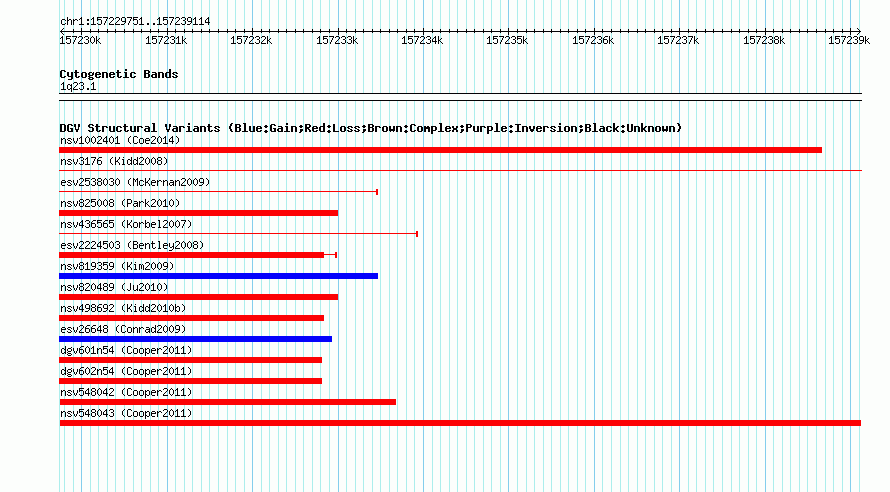Select esv26648 (Conrad2009) label
The image size is (890, 492).
(x=123, y=329)
